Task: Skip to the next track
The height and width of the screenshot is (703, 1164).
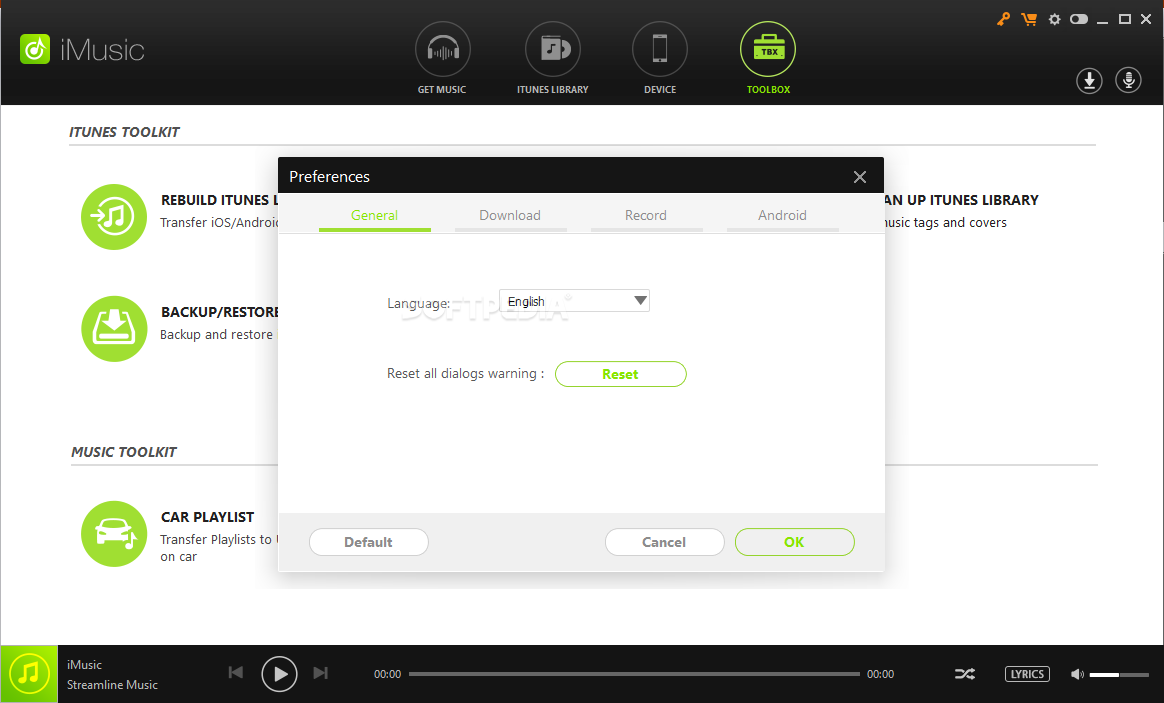Action: [321, 673]
